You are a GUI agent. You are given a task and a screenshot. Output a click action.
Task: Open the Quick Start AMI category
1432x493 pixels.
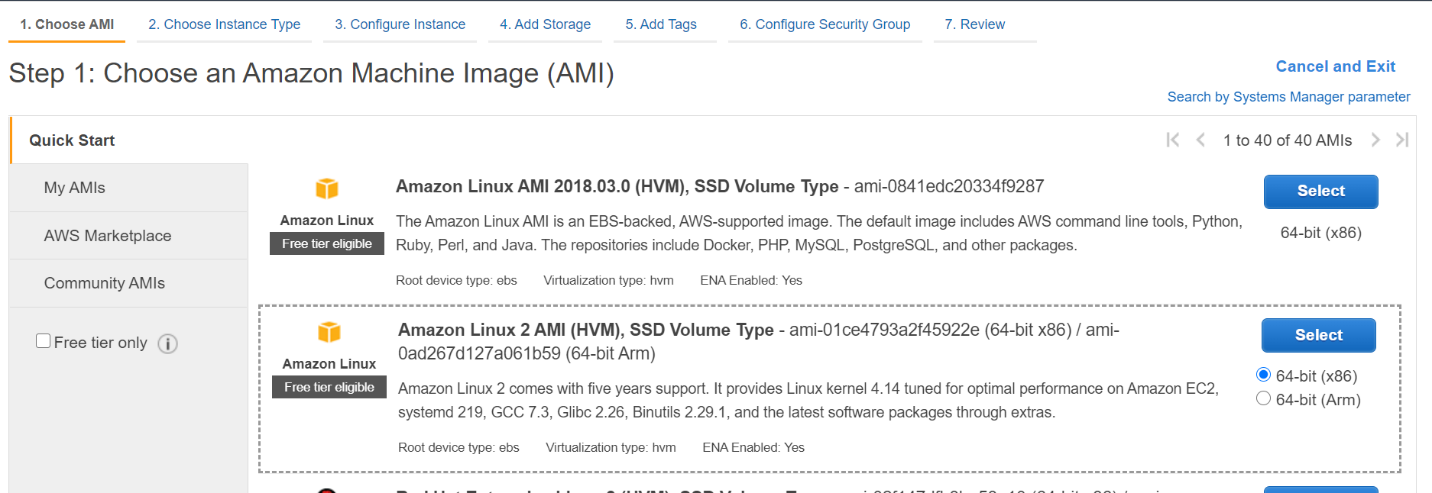(x=72, y=140)
